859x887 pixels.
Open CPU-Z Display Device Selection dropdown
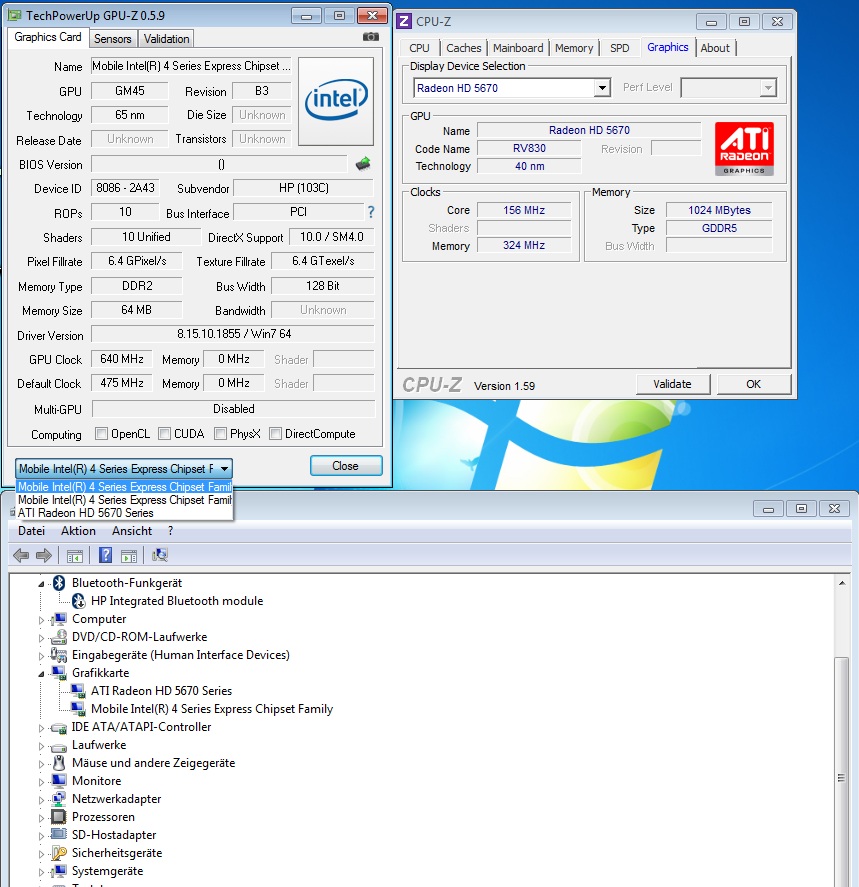tap(512, 88)
